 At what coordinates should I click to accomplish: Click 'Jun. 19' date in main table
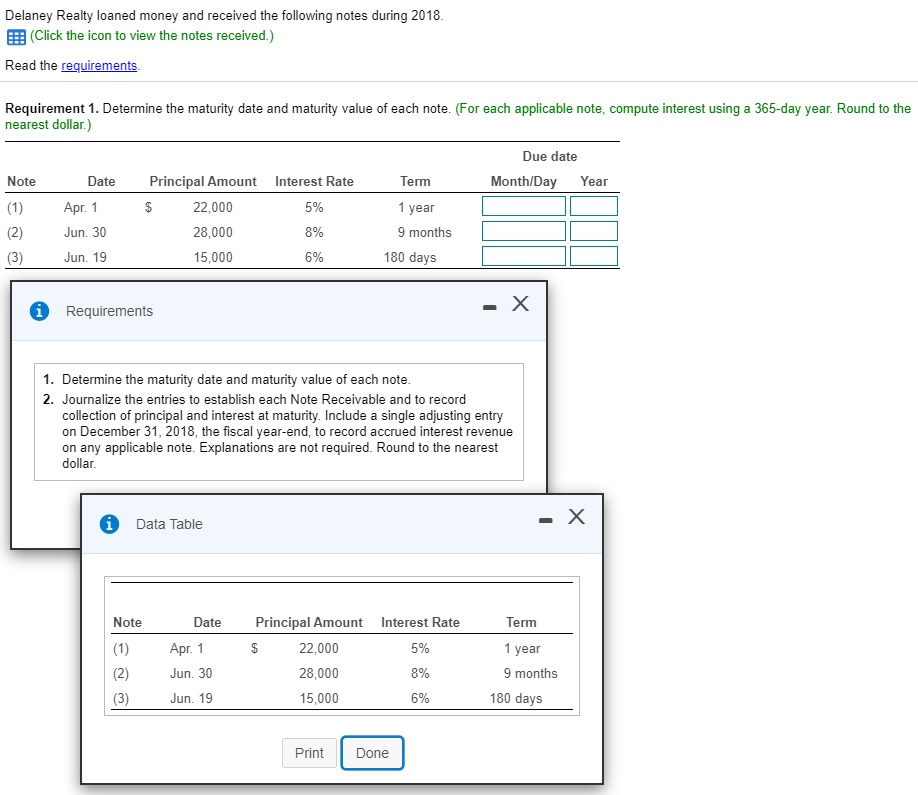(85, 258)
